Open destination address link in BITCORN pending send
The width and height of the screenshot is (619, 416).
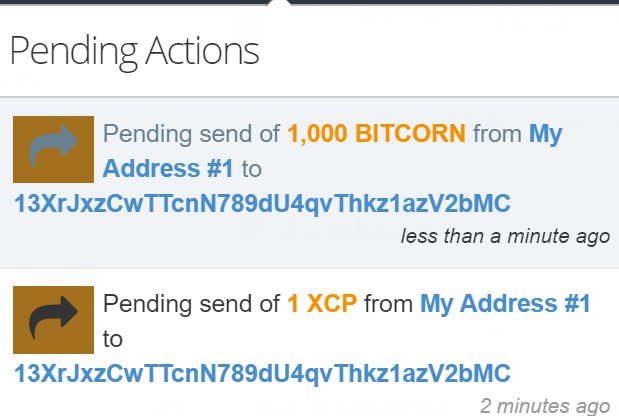tap(263, 204)
